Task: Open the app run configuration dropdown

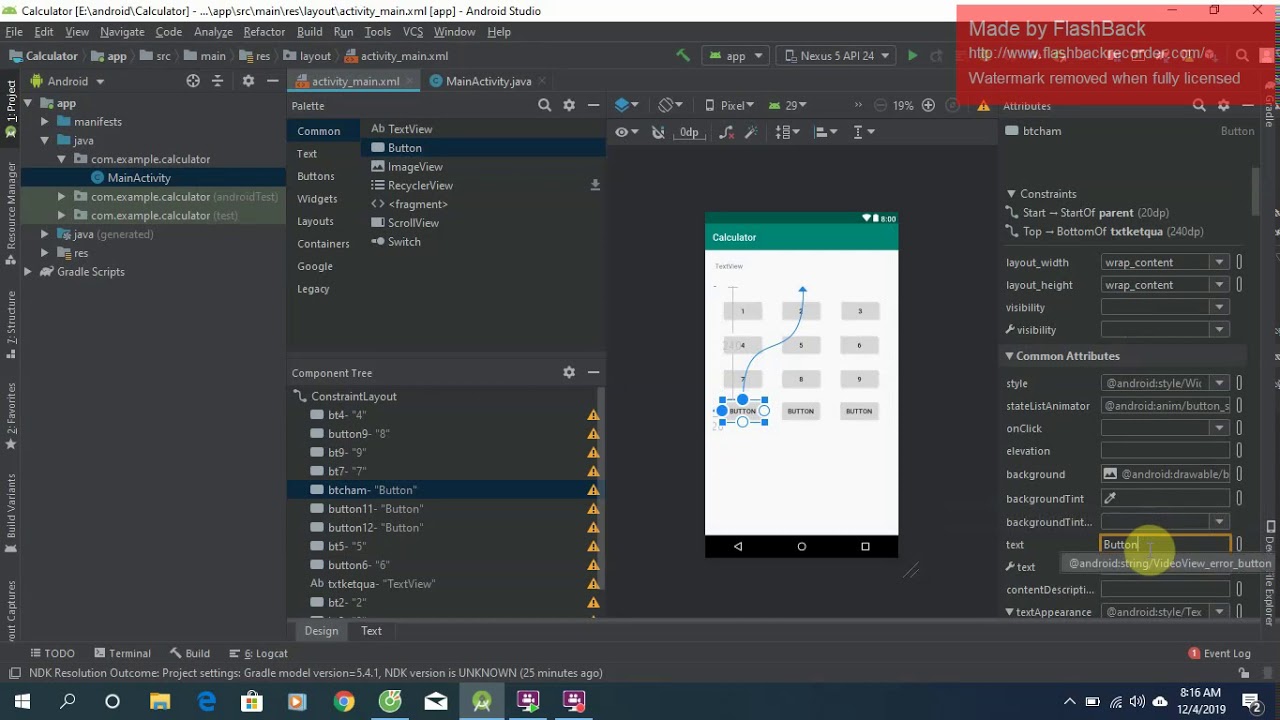Action: (736, 56)
